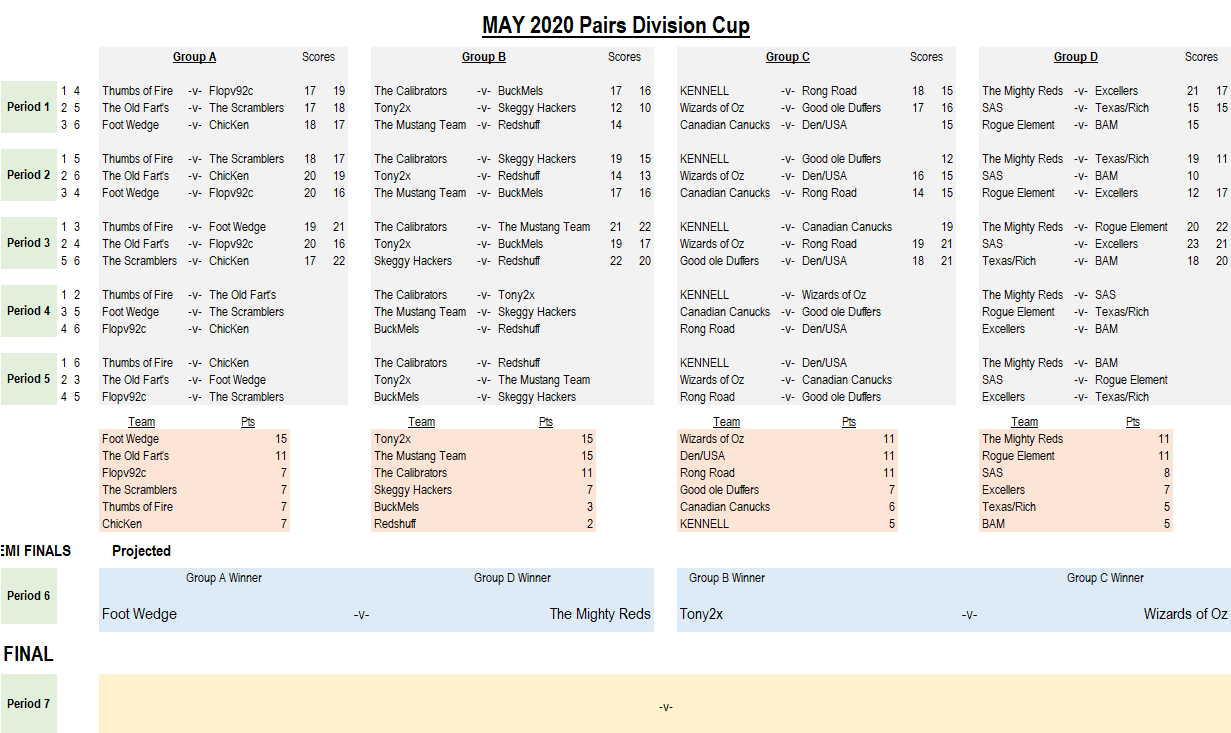Click Foot Wedge in the Period 6 semi-final

pos(139,614)
